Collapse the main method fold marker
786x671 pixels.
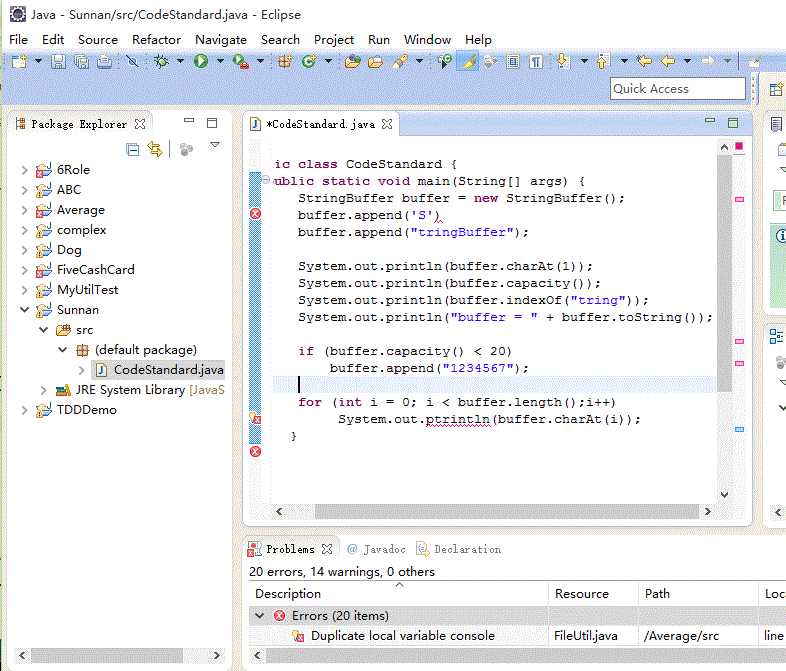(266, 180)
